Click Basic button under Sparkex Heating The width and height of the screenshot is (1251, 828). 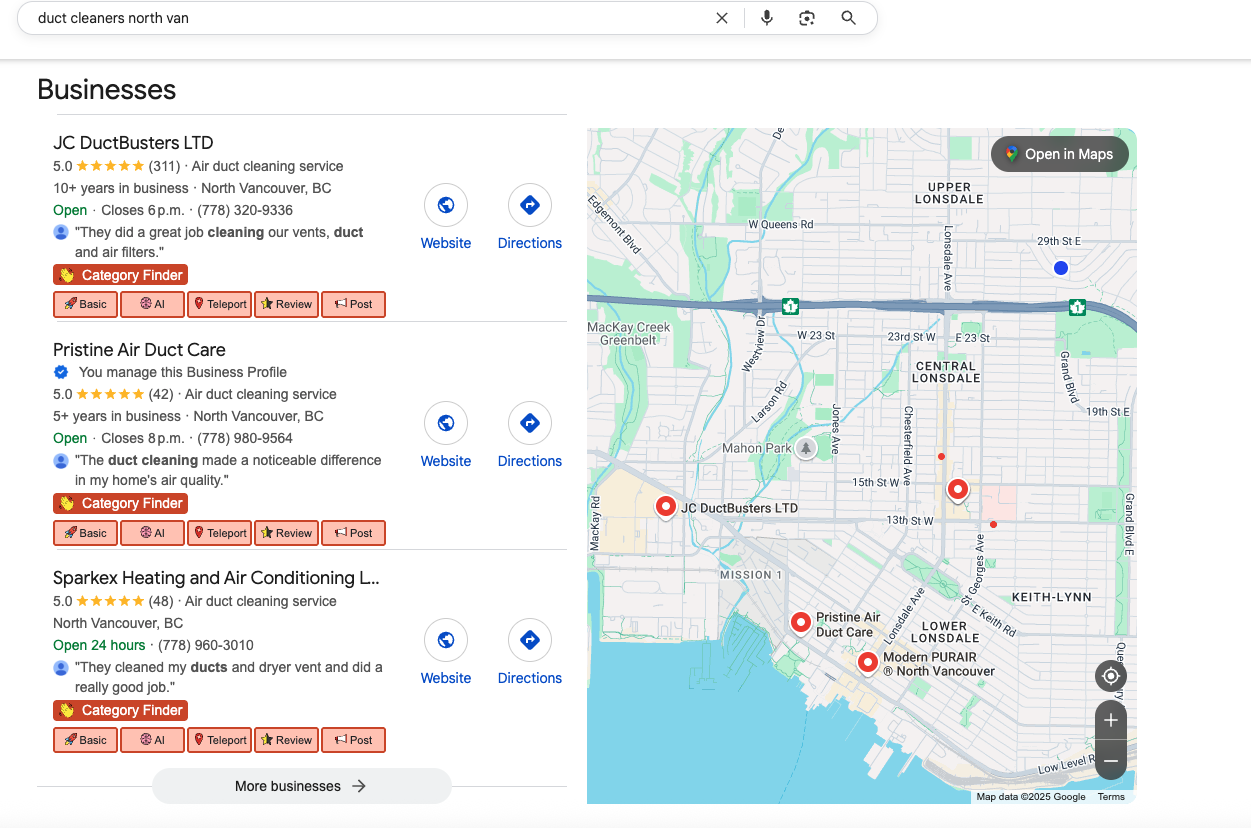[85, 740]
